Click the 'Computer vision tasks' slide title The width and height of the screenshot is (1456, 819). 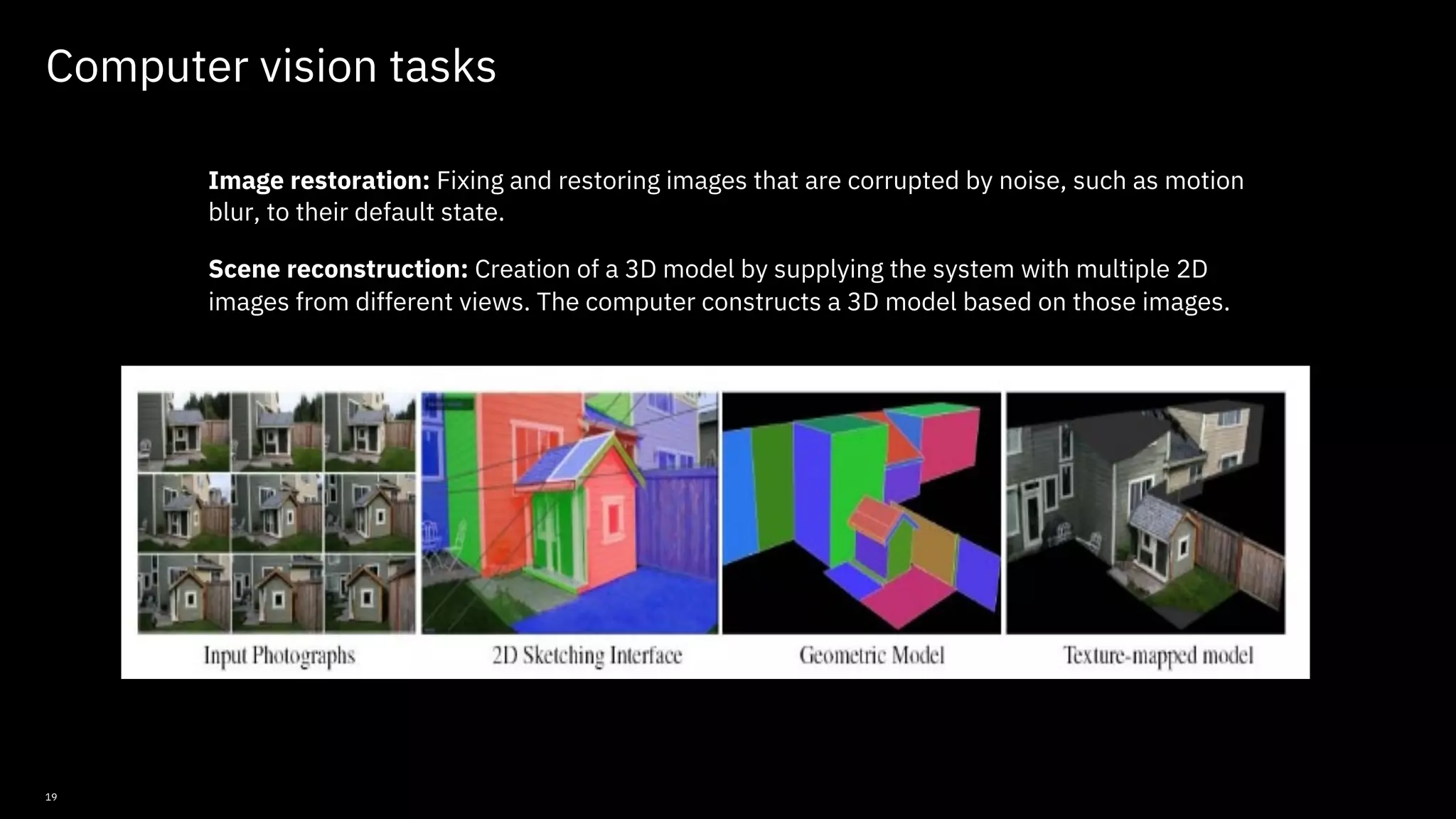click(271, 67)
